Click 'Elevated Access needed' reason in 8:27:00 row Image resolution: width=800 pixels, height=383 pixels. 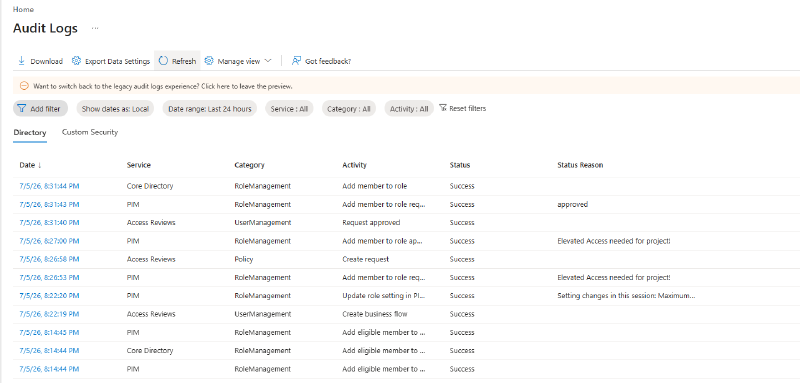[614, 241]
